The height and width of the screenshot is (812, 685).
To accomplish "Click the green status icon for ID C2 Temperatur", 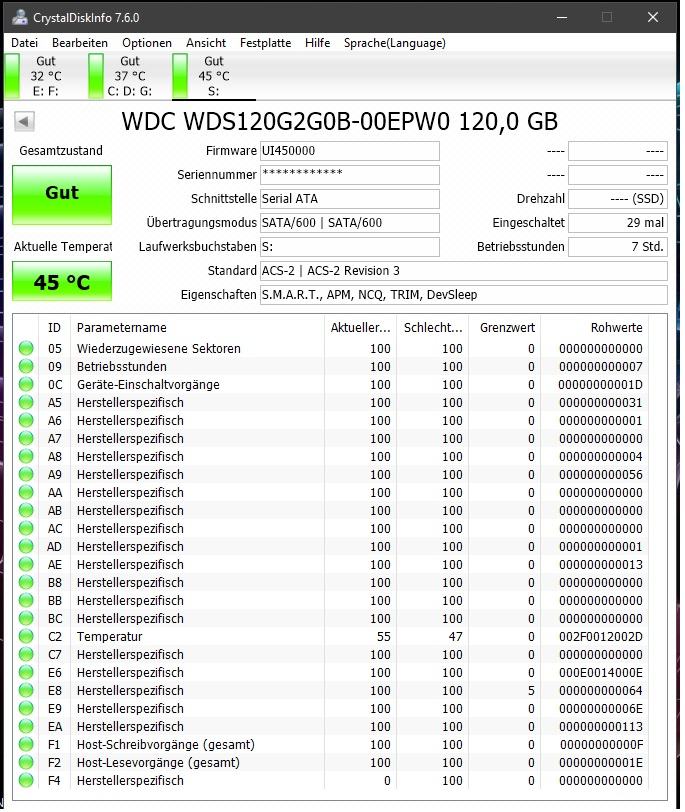I will point(26,636).
